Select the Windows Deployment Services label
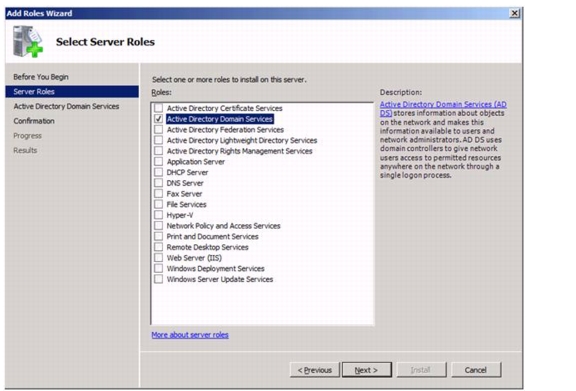 (x=215, y=268)
